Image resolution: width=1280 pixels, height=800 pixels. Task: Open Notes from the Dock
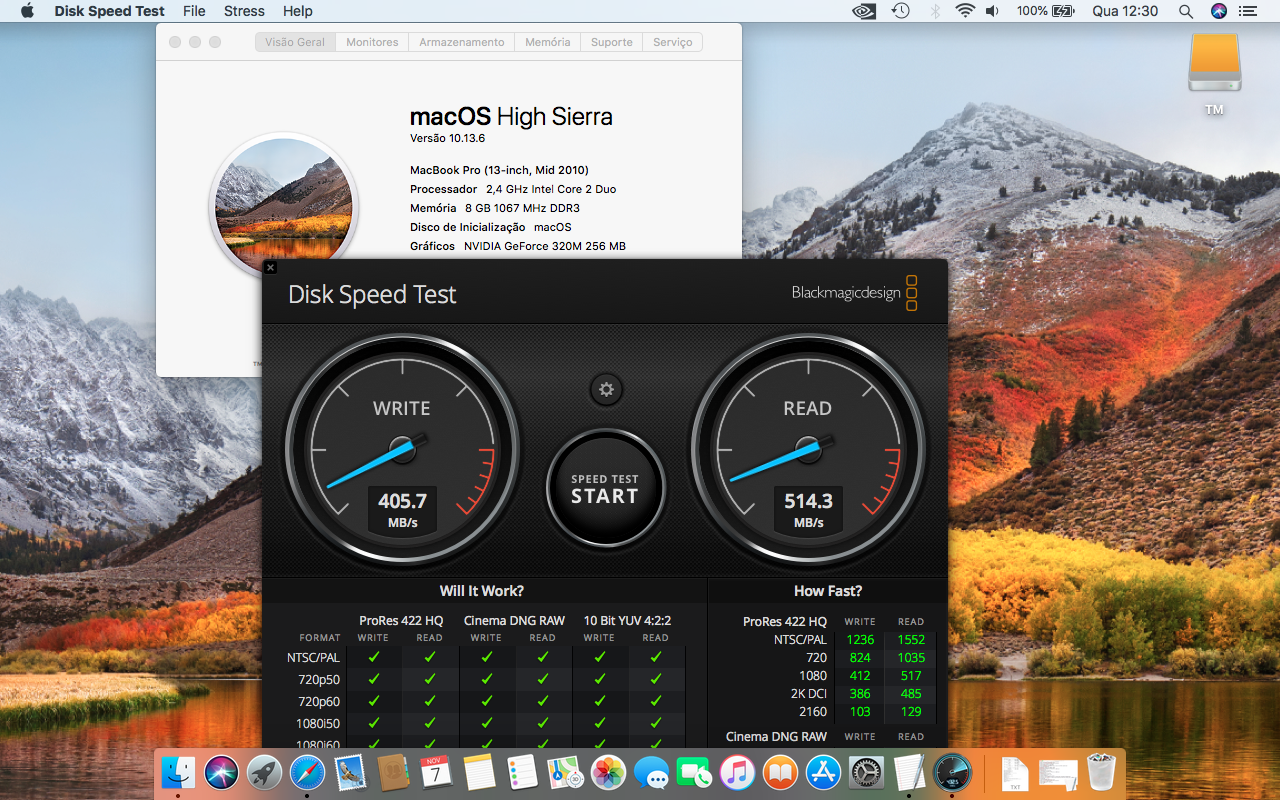(x=479, y=772)
